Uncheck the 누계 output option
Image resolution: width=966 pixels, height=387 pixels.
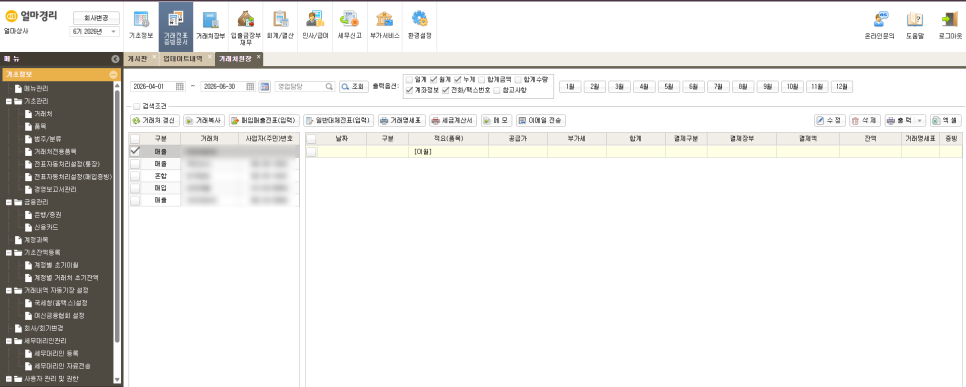[457, 79]
